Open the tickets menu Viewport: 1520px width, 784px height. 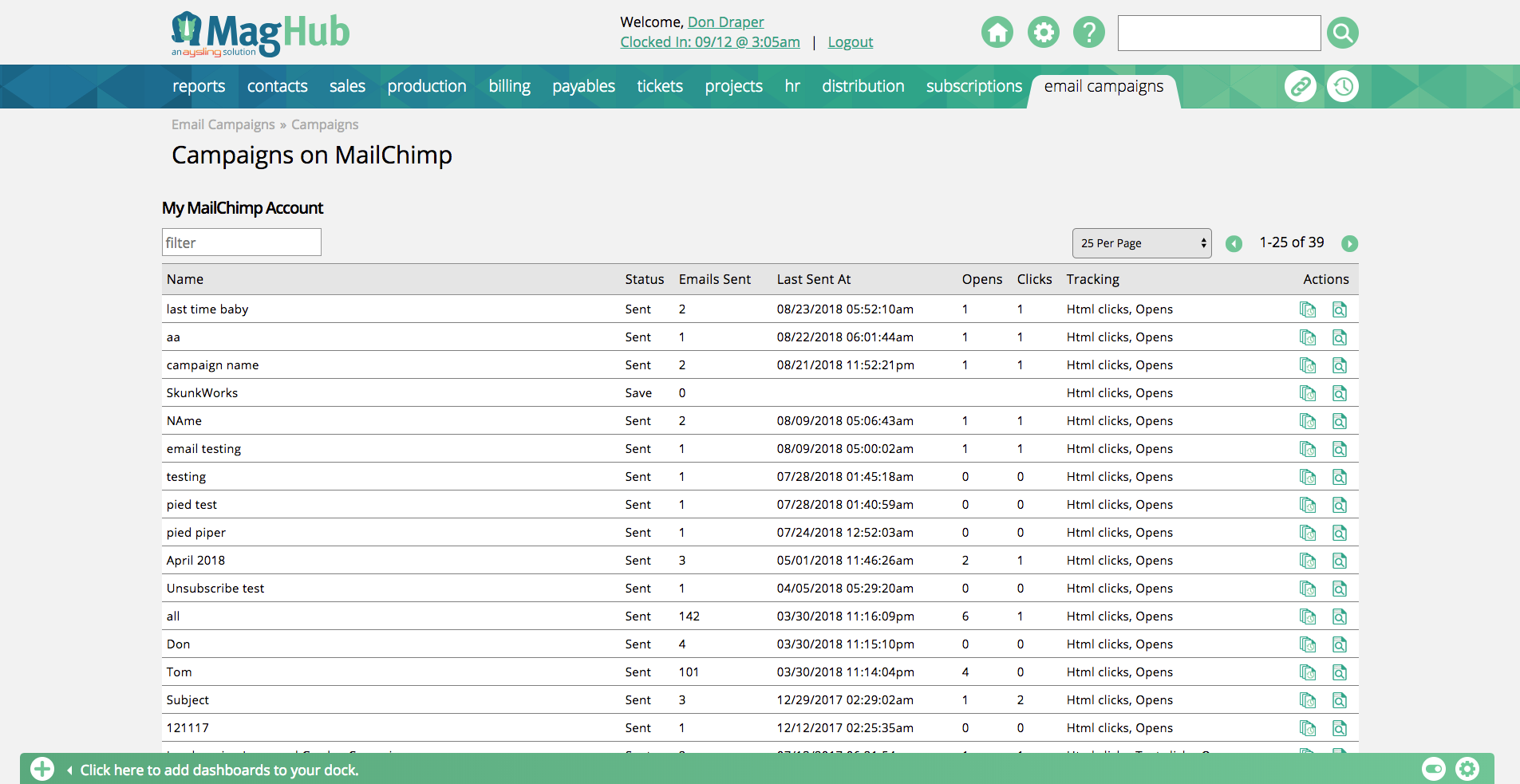point(660,86)
